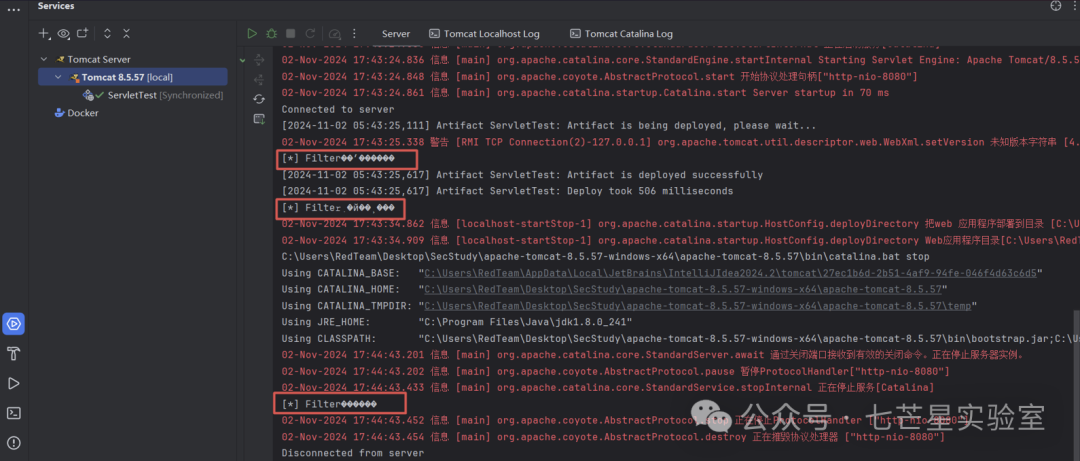Screen dimensions: 1080x461
Task: Open the Problems tool window icon
Action: [13, 442]
